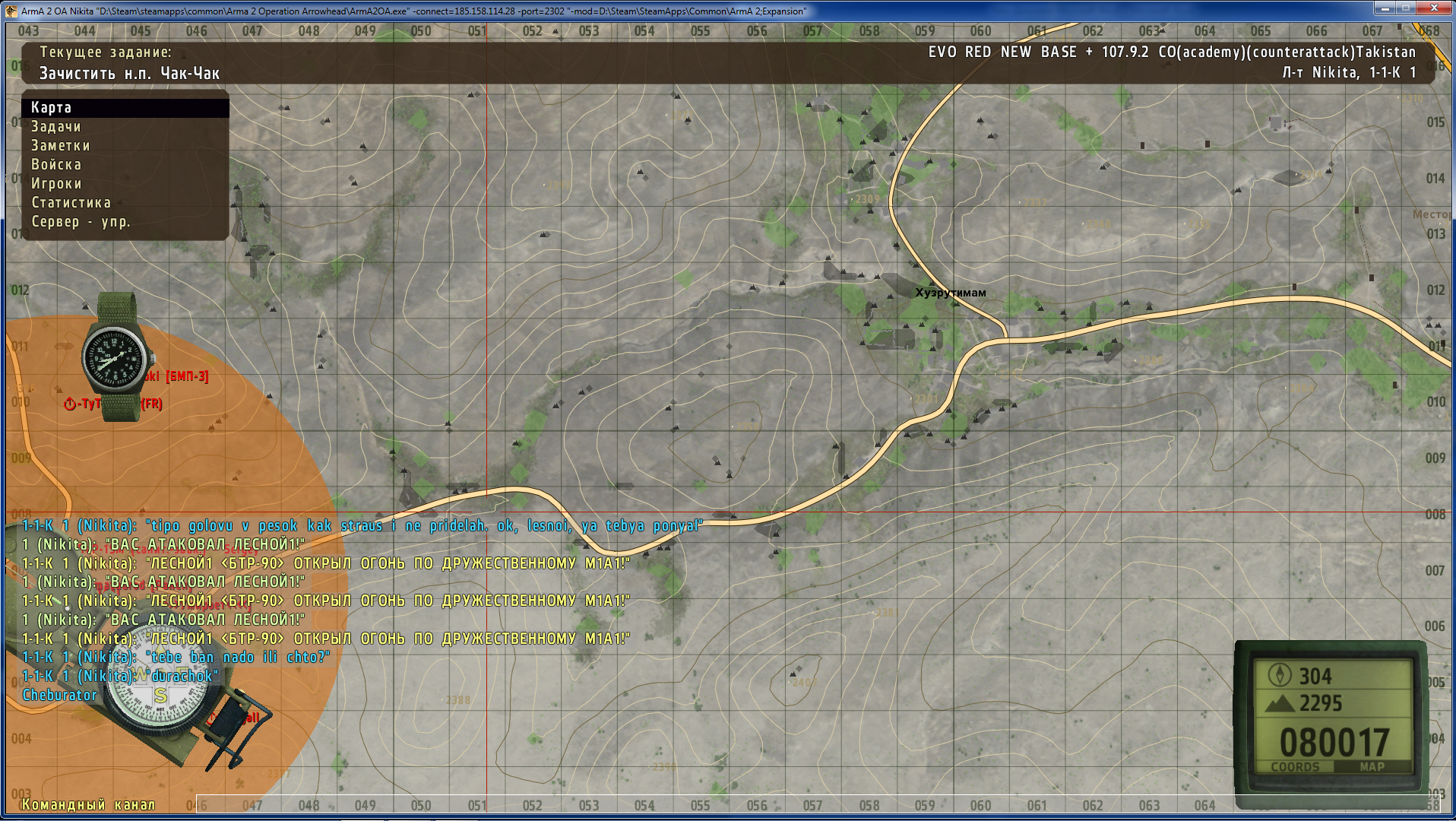Select the COORDS mode on GPS
The image size is (1456, 821).
(x=1295, y=767)
